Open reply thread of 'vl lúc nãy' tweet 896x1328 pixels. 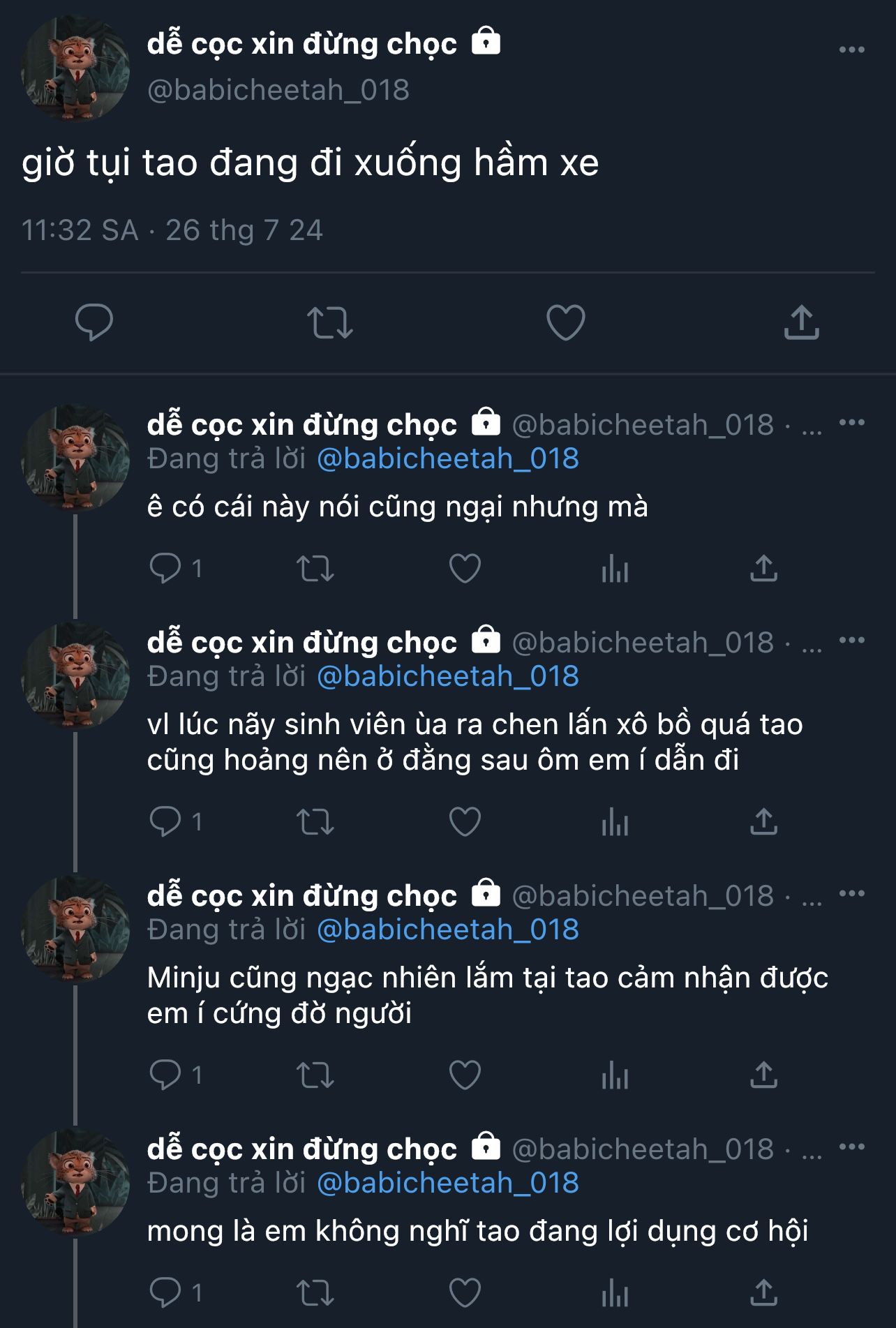coord(165,821)
